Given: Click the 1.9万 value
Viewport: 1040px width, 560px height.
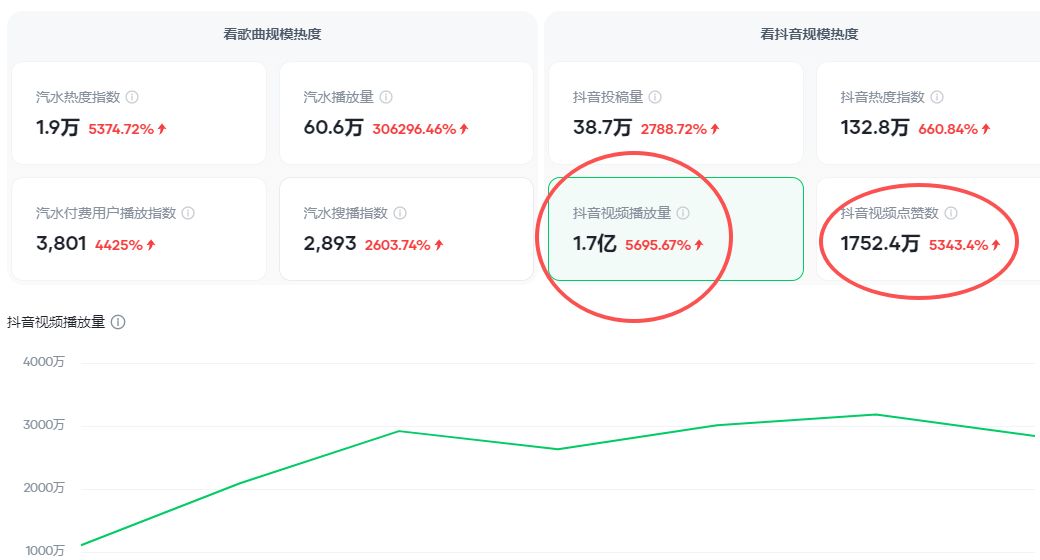Looking at the screenshot, I should point(58,127).
